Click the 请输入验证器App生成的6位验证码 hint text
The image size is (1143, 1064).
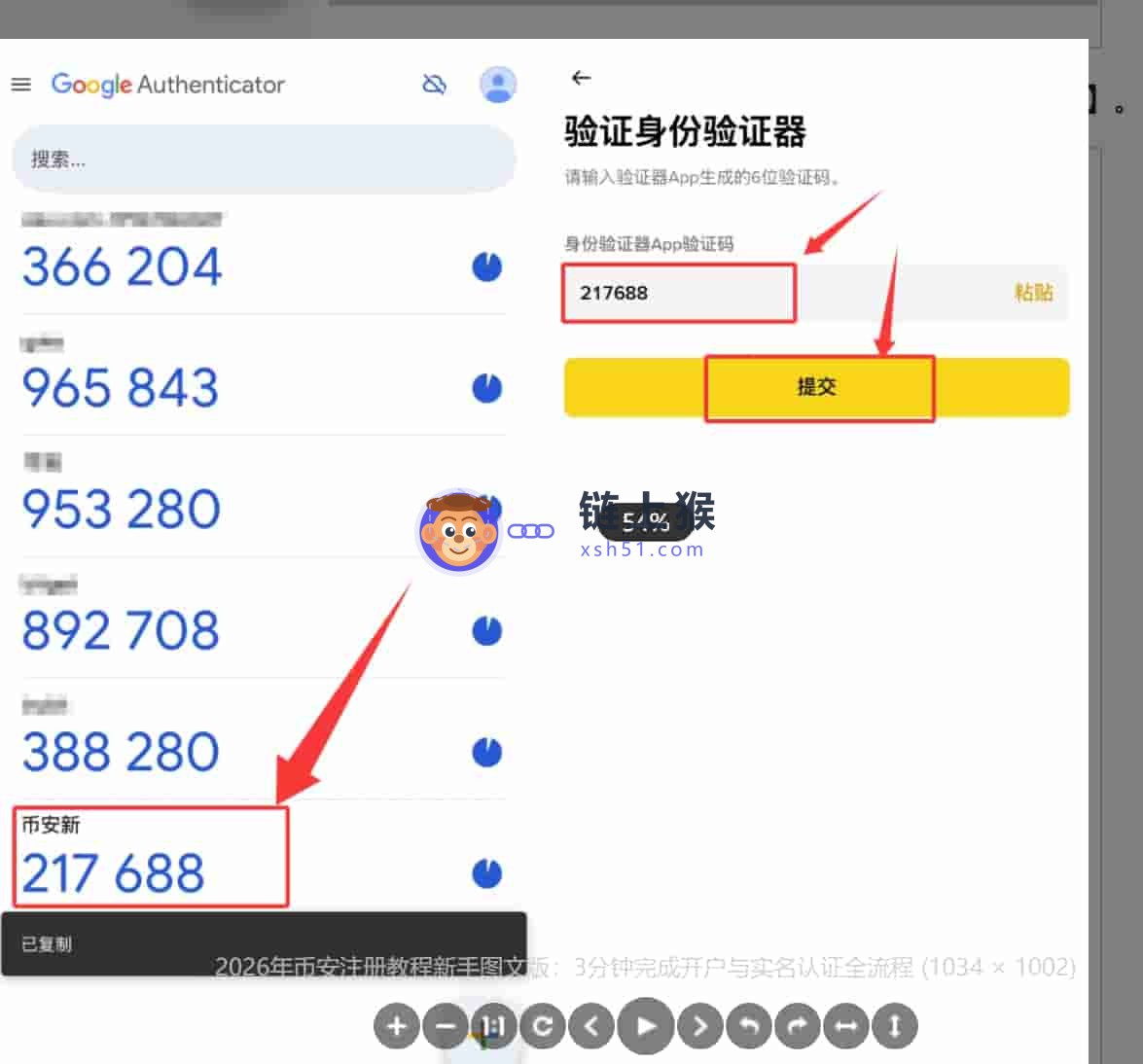point(702,177)
